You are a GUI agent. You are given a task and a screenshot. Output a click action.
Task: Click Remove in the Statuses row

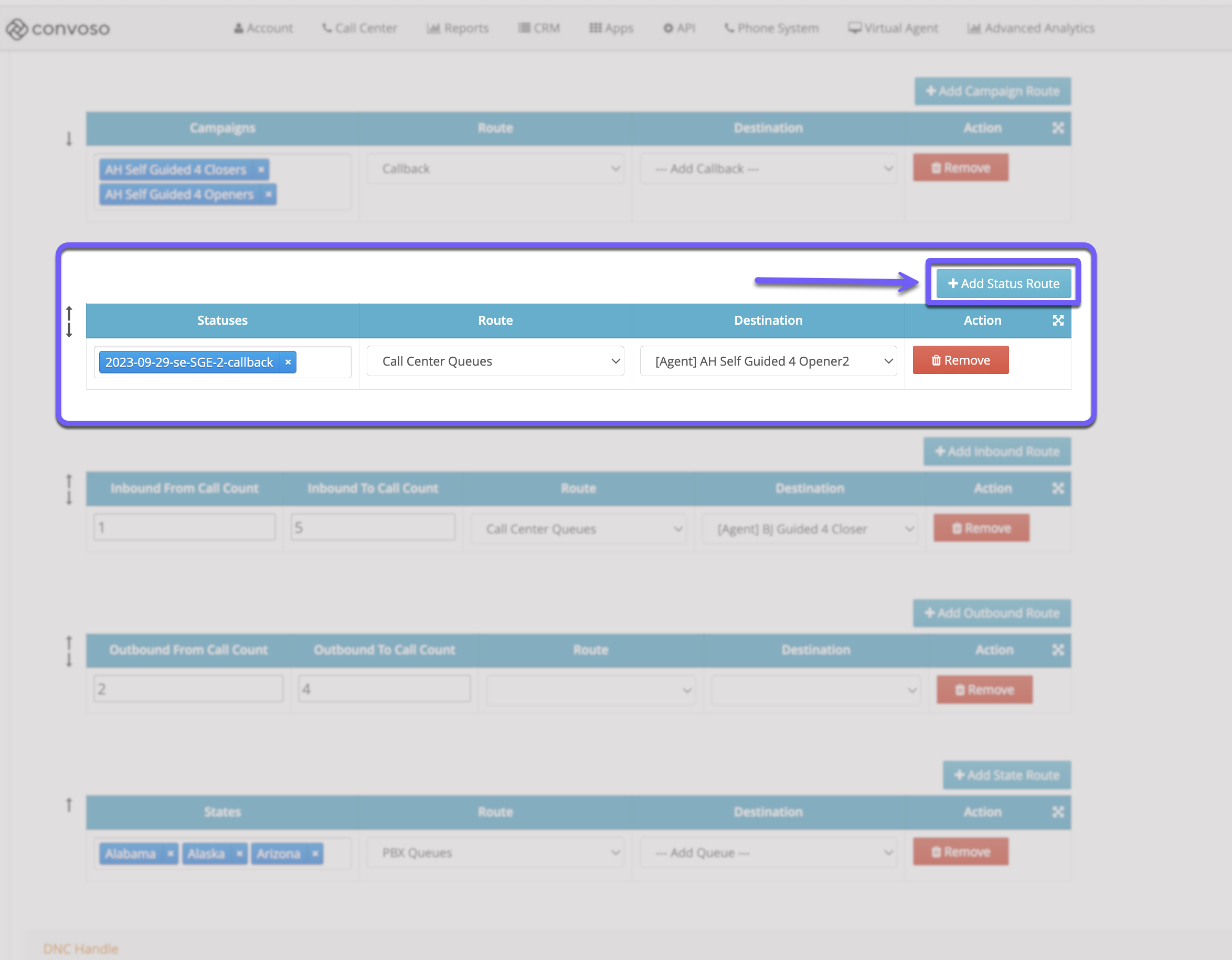(x=960, y=360)
